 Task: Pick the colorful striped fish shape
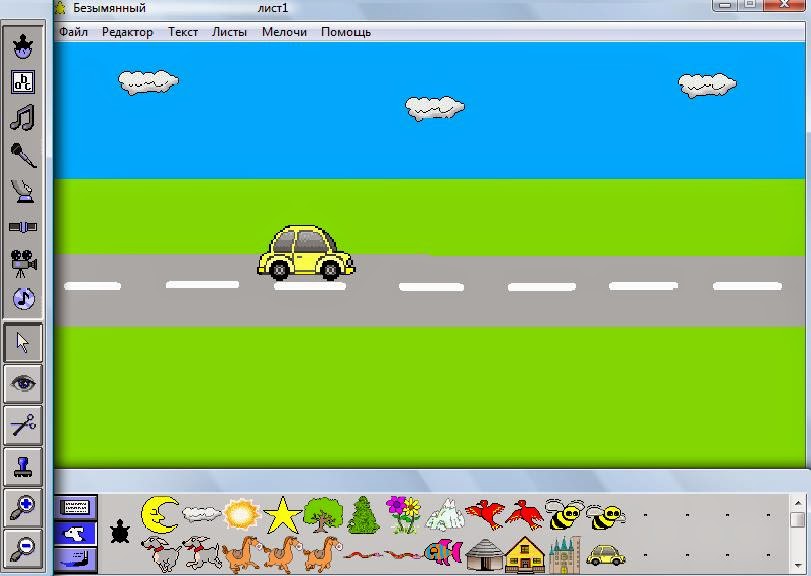[443, 552]
